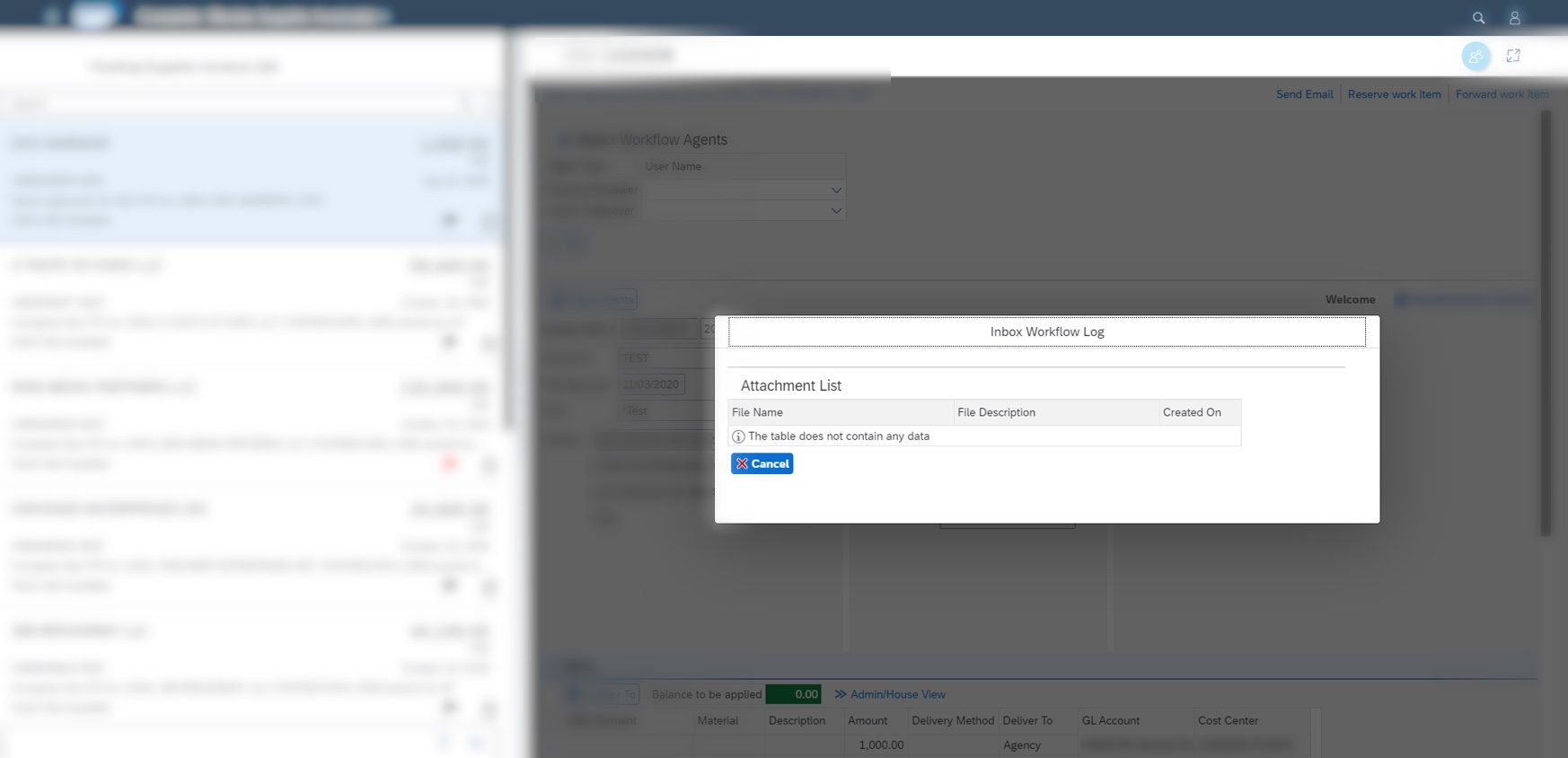Click the Balance to be applied label

click(707, 694)
